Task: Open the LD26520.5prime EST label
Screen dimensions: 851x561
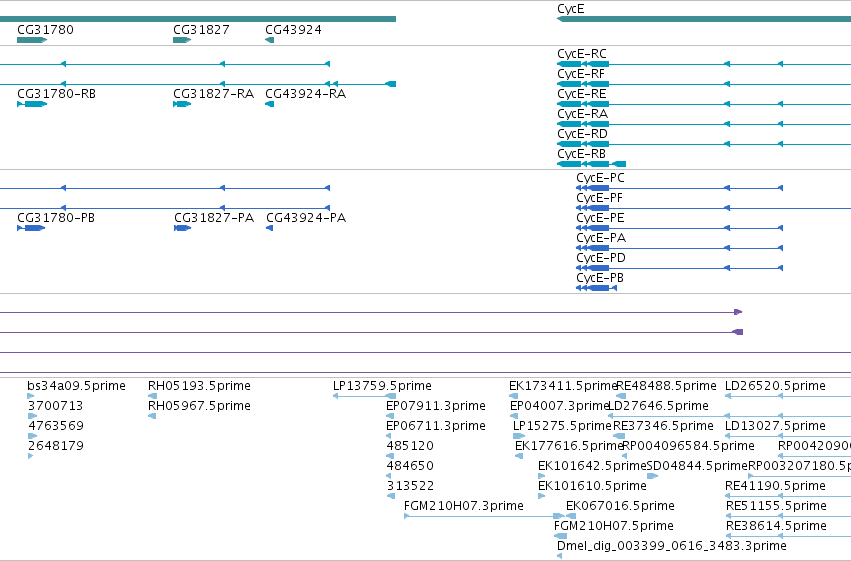Action: pos(775,386)
